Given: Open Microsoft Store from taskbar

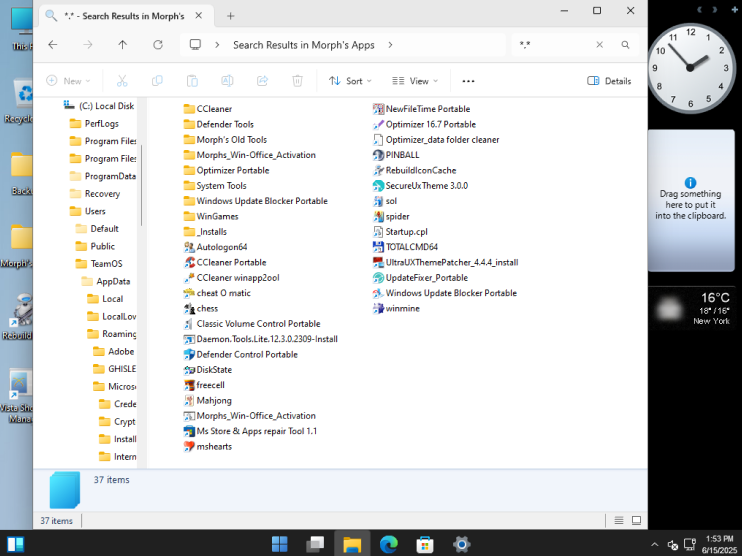Looking at the screenshot, I should pos(424,544).
